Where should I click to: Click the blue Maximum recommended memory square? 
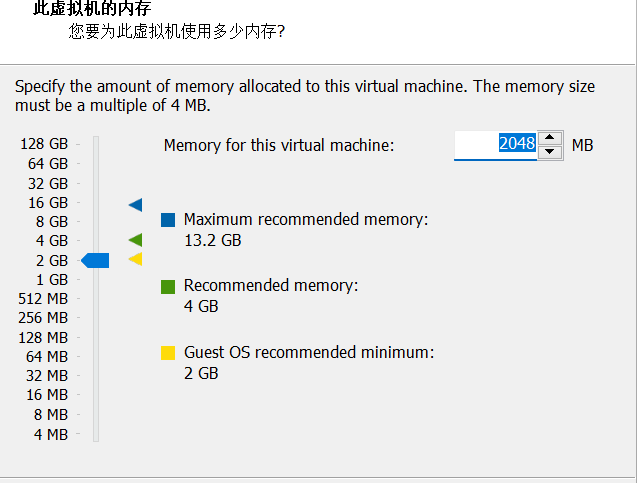(168, 220)
